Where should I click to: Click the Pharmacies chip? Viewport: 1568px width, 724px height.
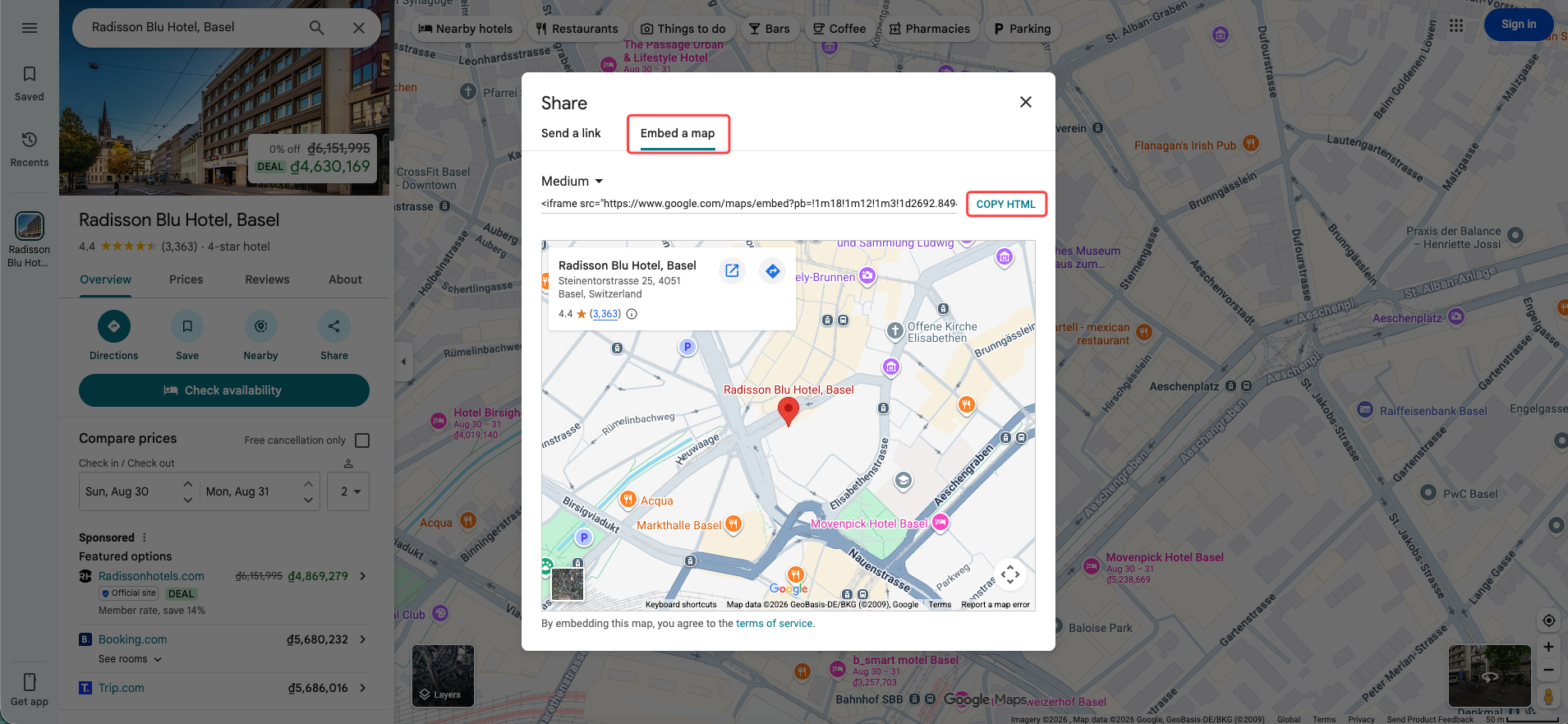pos(930,29)
